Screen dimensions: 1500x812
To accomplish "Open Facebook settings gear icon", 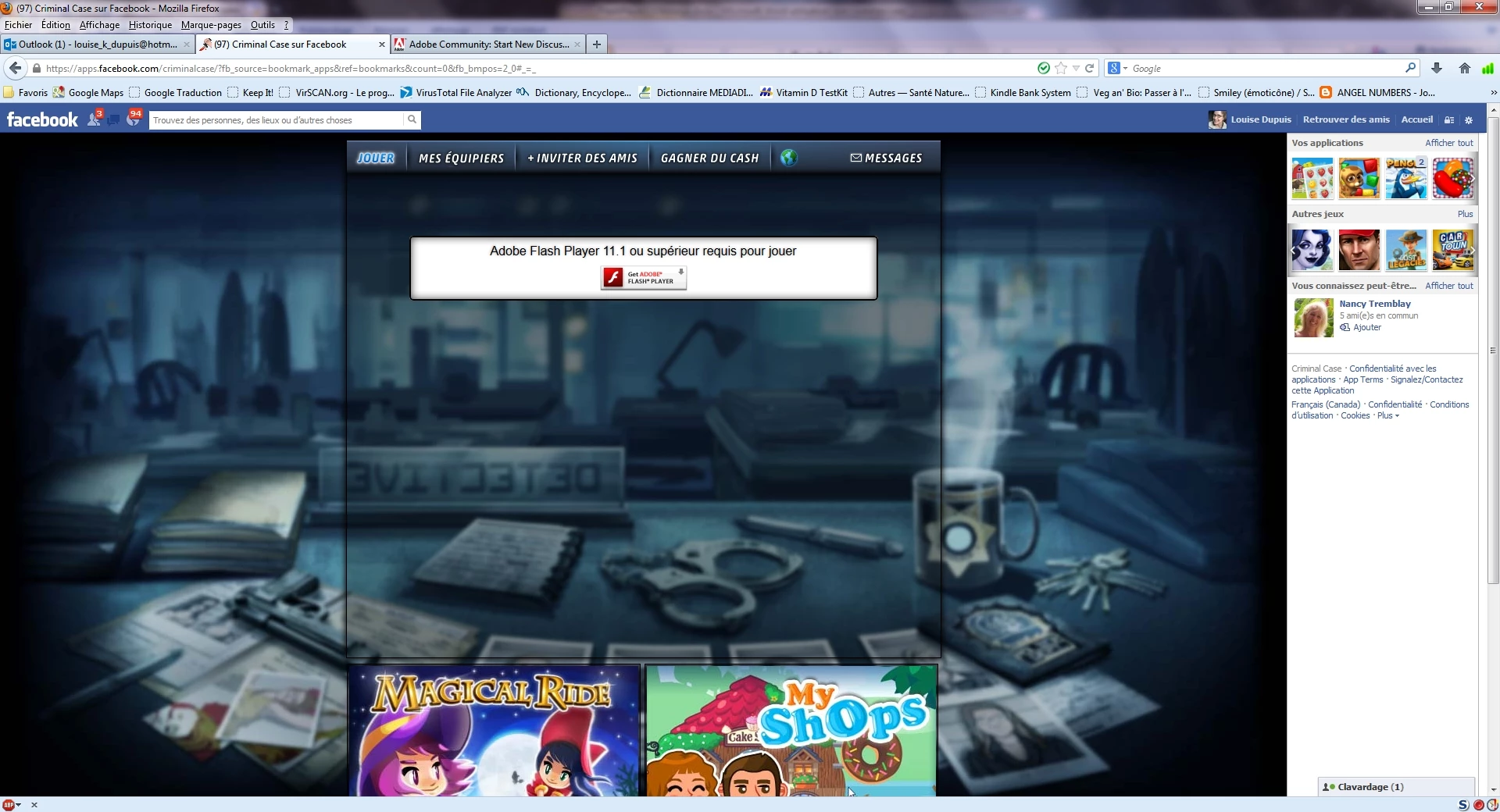I will coord(1468,119).
